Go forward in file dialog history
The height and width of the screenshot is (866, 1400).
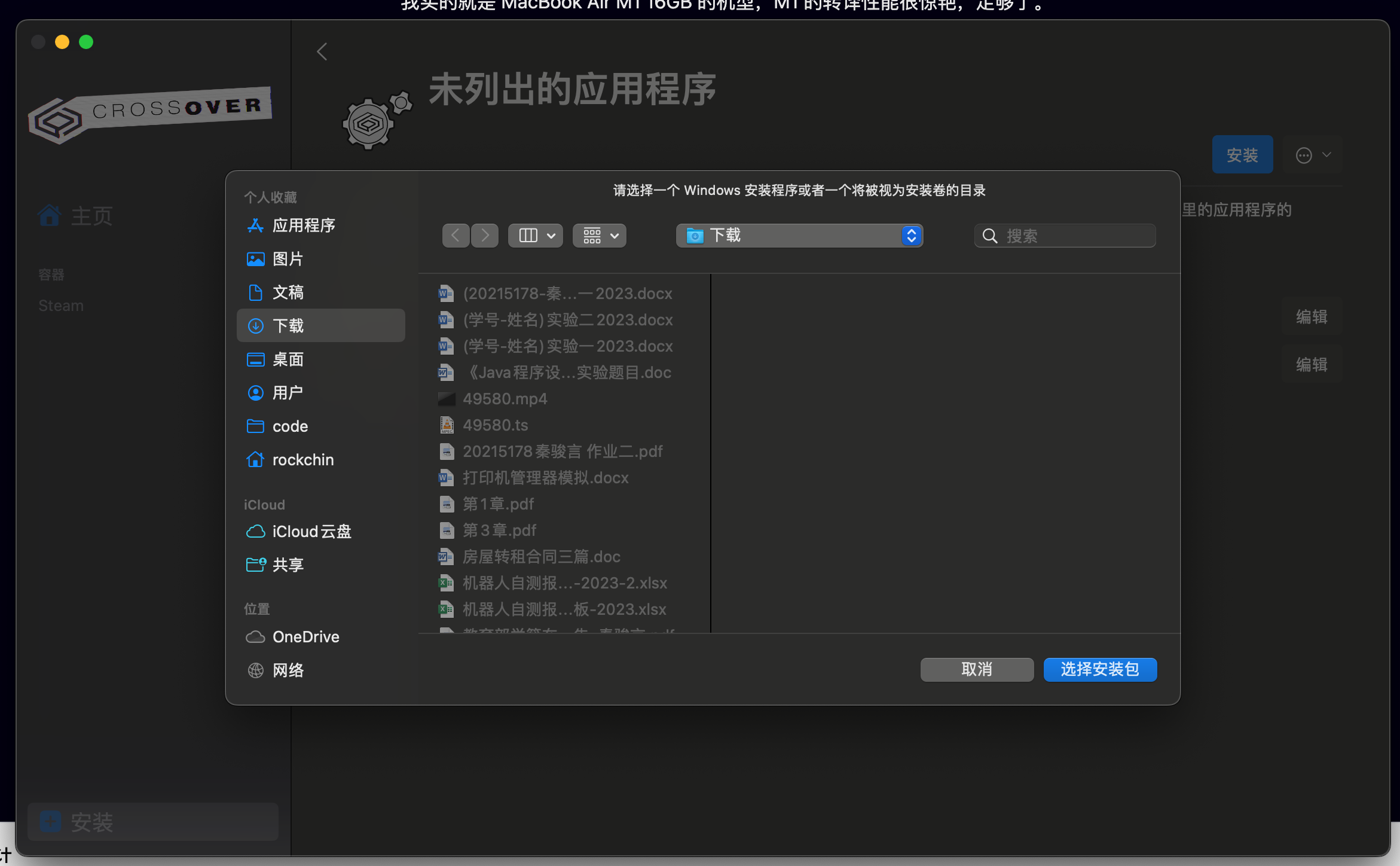[485, 236]
